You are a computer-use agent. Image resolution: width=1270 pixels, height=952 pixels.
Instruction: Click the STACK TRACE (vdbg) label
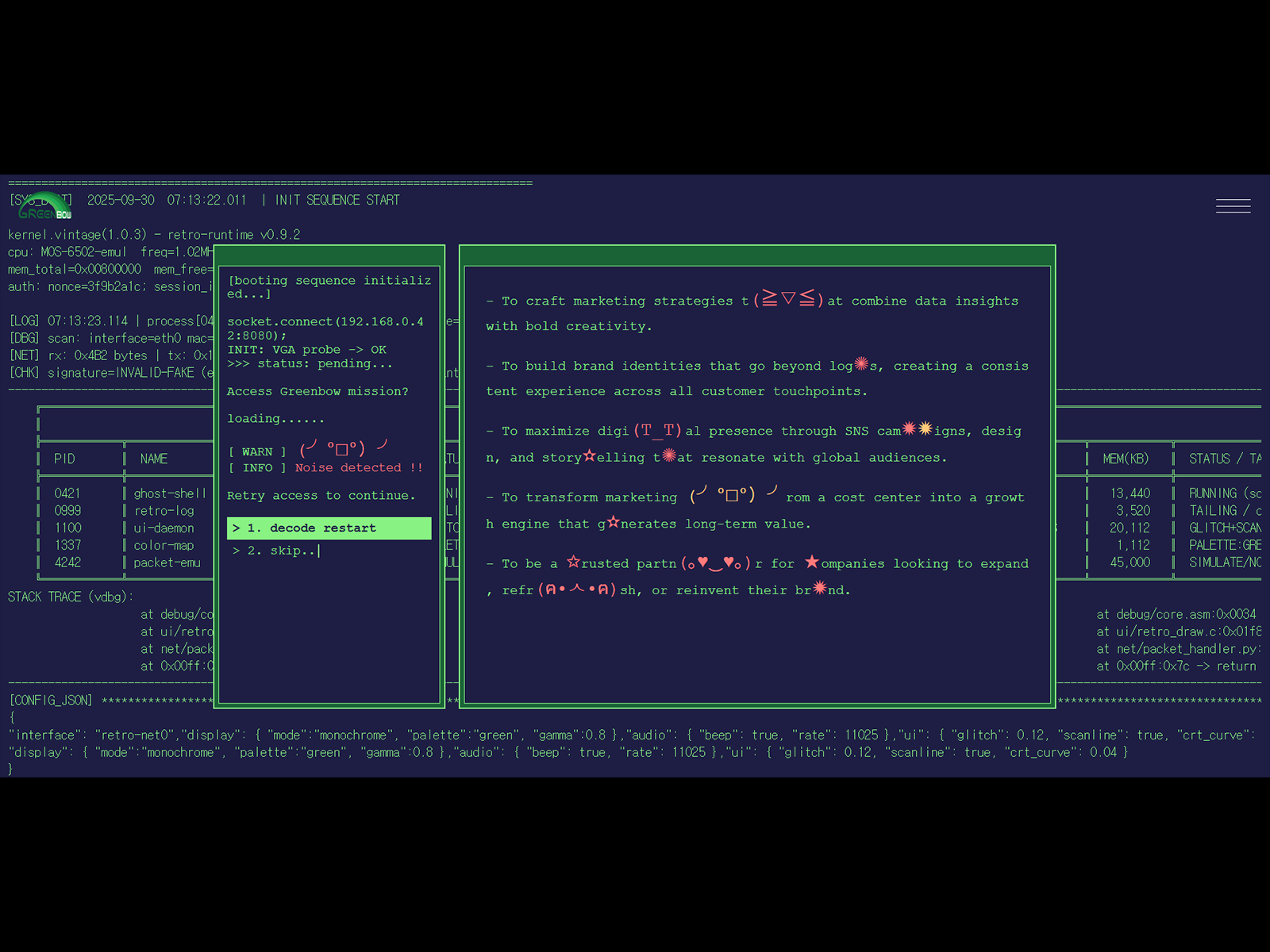pyautogui.click(x=71, y=597)
